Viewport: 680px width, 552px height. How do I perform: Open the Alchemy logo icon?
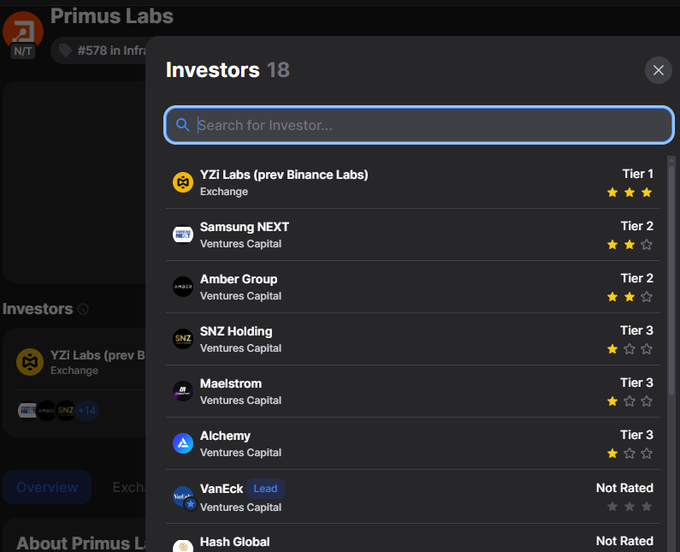coord(183,443)
